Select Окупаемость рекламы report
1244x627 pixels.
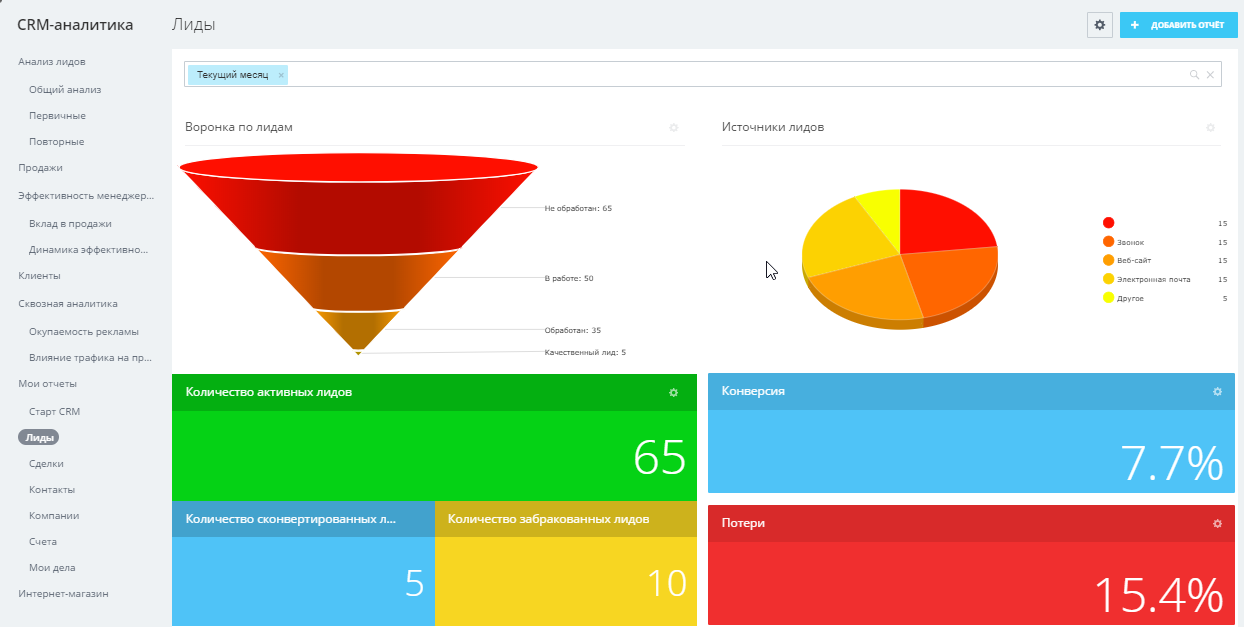point(84,332)
